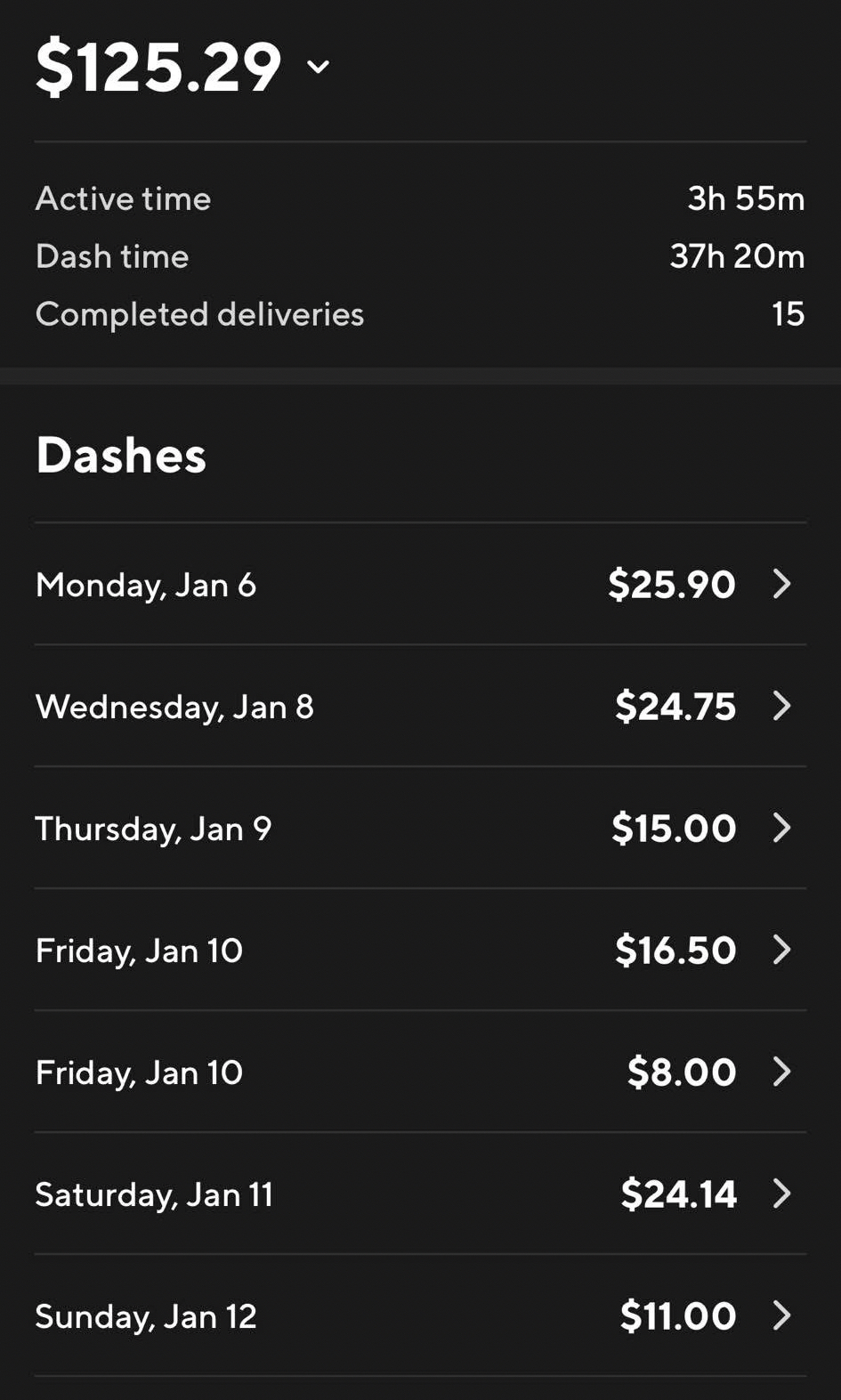This screenshot has height=1400, width=841.
Task: Tap the chevron arrow beside $8.00
Action: (x=781, y=1072)
